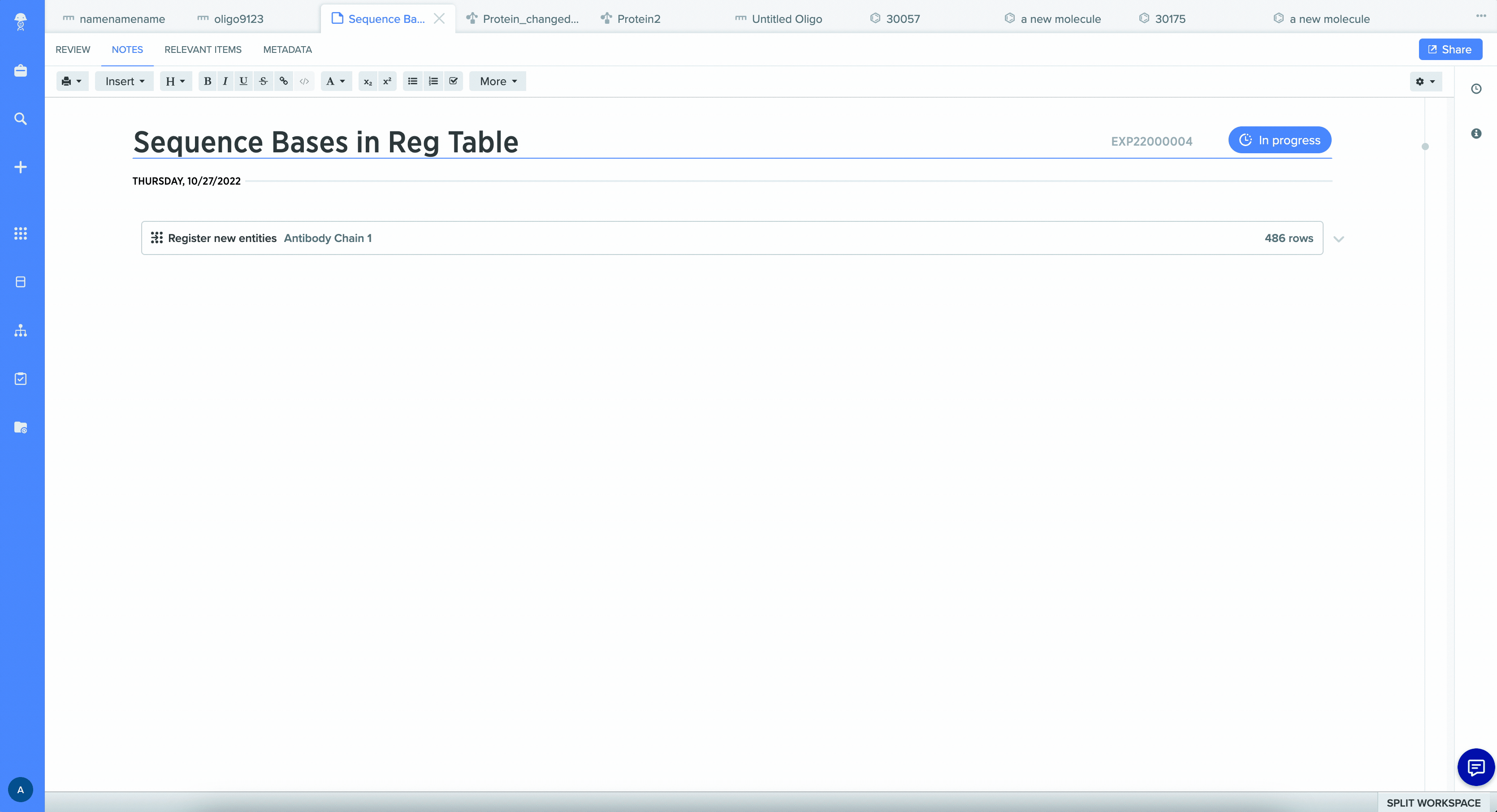Click the Benchling logo icon in sidebar
Viewport: 1497px width, 812px height.
pos(20,22)
